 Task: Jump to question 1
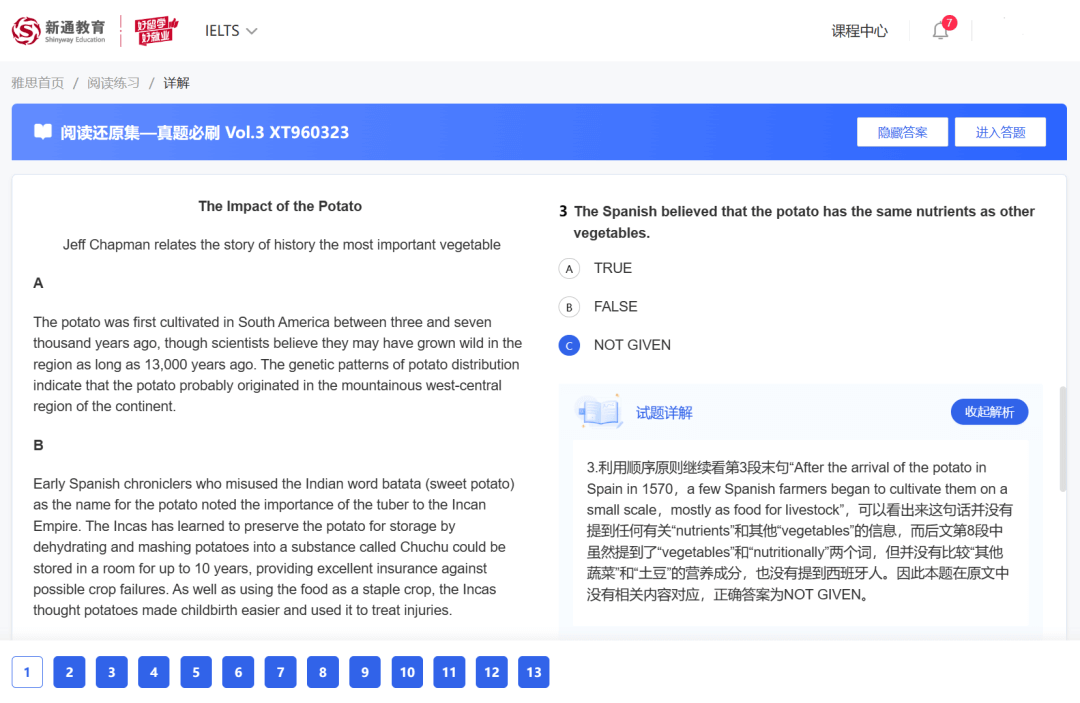[27, 672]
